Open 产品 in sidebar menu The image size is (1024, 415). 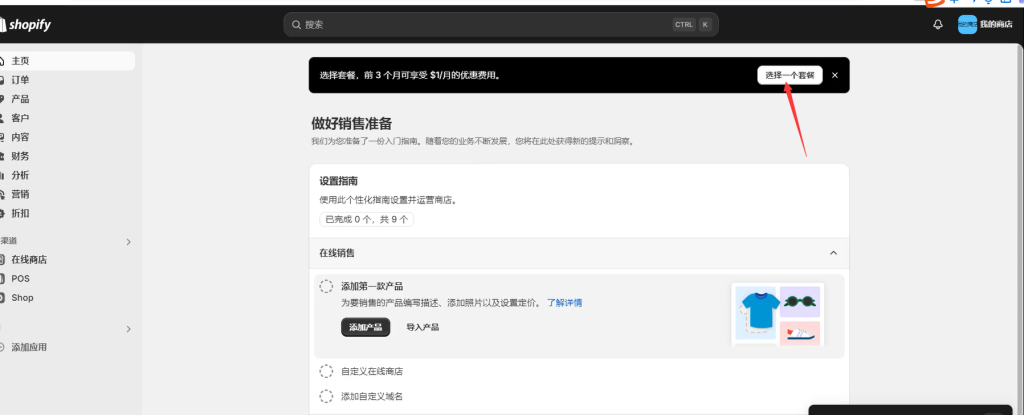20,99
